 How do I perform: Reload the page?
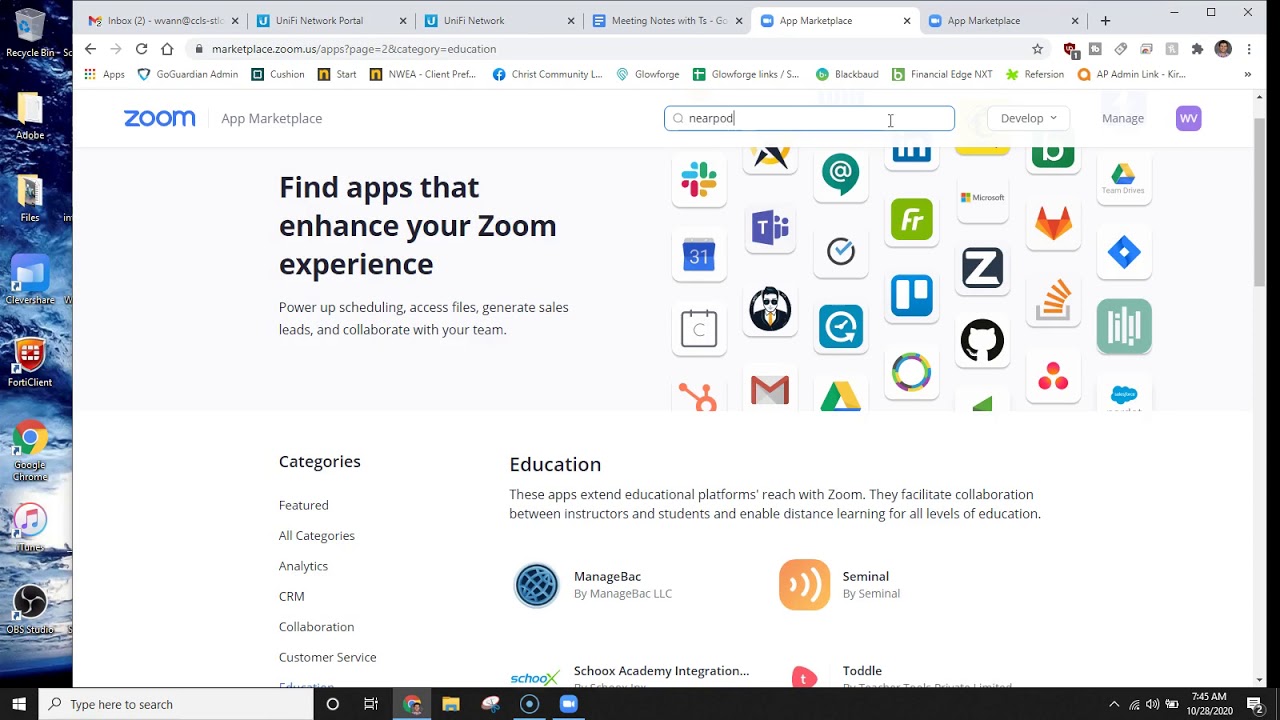[x=141, y=49]
